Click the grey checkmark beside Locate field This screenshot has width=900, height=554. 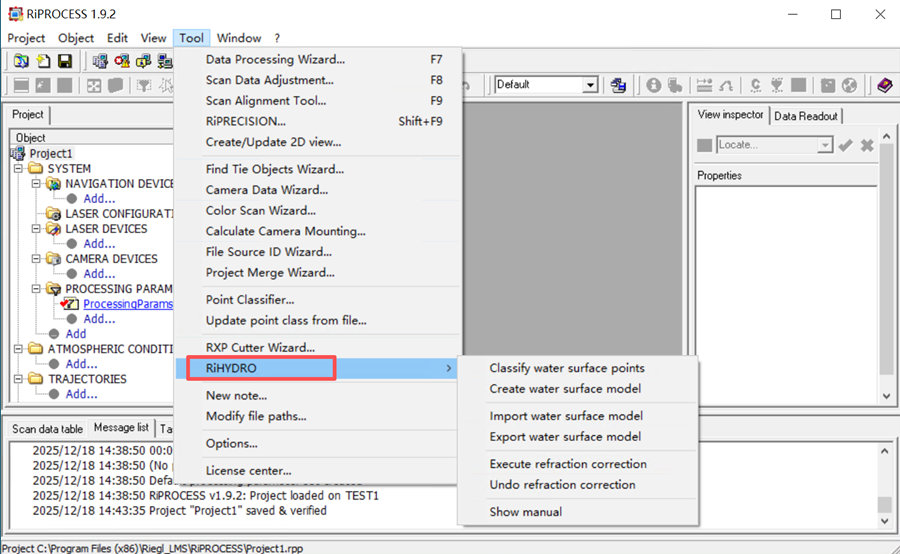pos(845,145)
